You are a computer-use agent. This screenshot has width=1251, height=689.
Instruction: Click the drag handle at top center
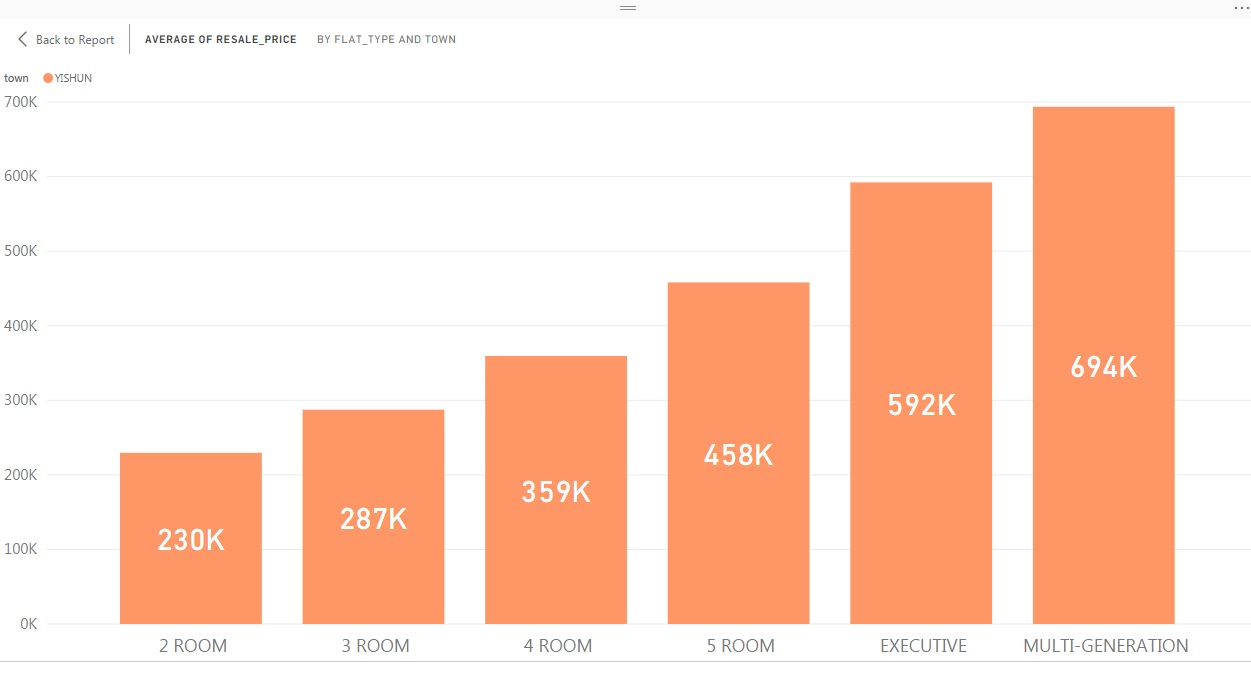[627, 7]
